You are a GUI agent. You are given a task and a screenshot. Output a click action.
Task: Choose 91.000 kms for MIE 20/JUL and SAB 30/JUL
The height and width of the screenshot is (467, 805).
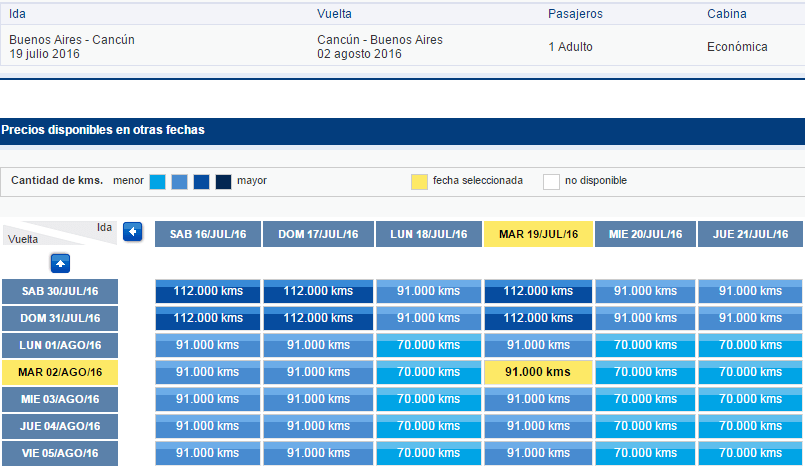[645, 291]
